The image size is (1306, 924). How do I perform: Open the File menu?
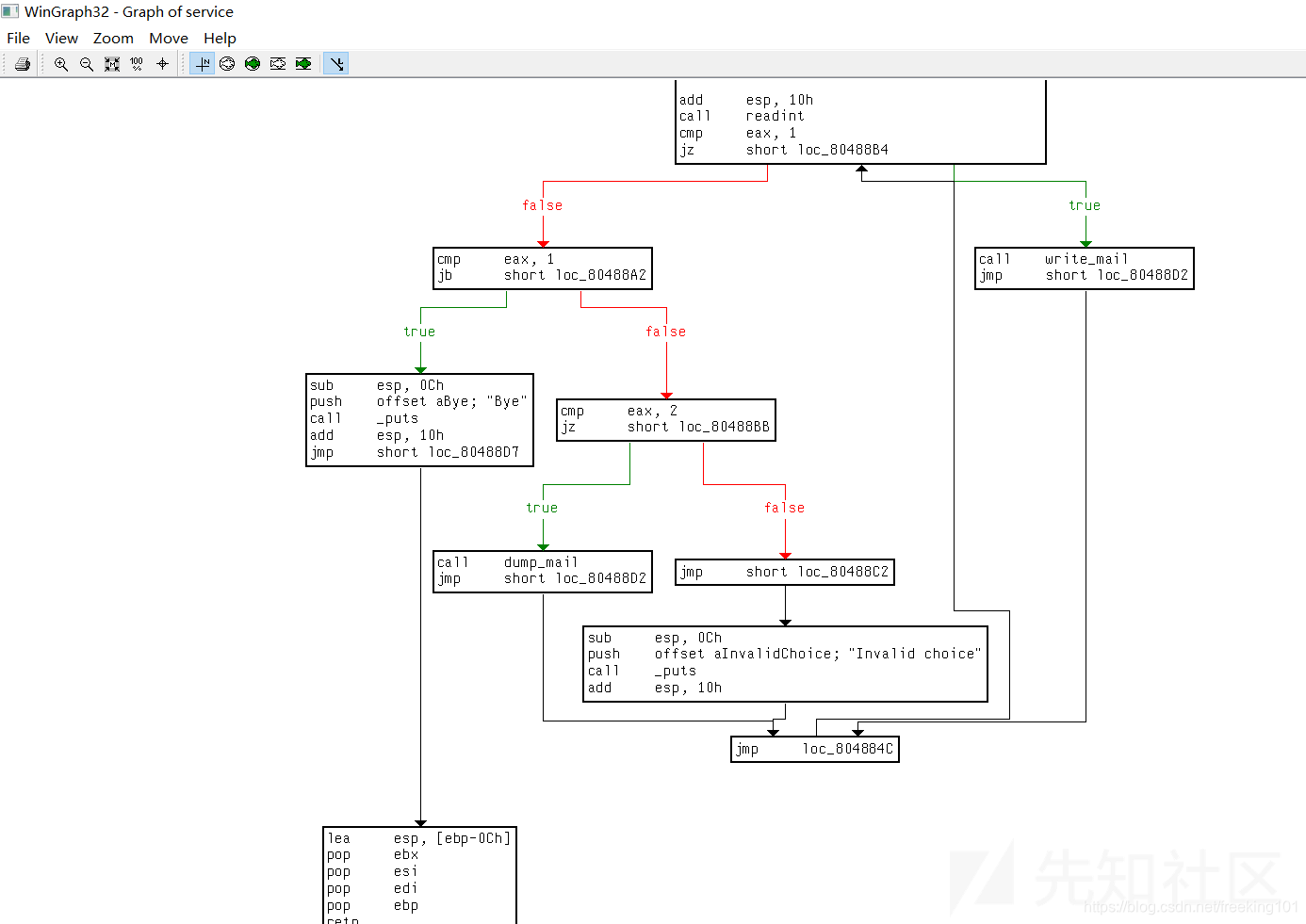19,39
